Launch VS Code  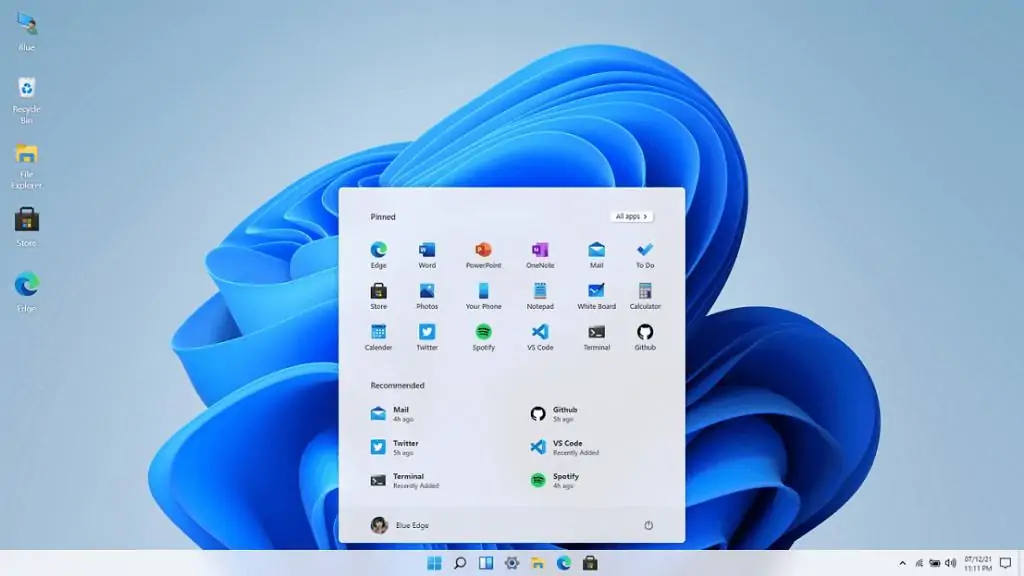pyautogui.click(x=540, y=337)
